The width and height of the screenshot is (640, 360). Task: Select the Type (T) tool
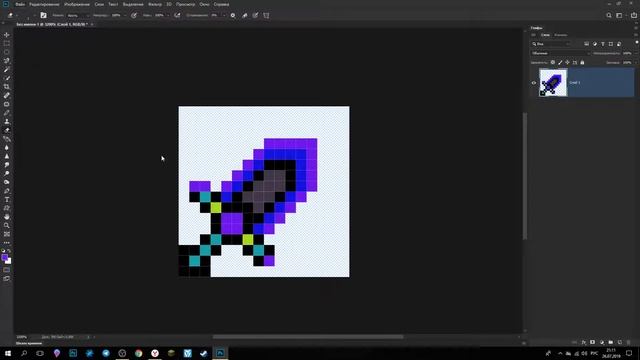click(7, 200)
